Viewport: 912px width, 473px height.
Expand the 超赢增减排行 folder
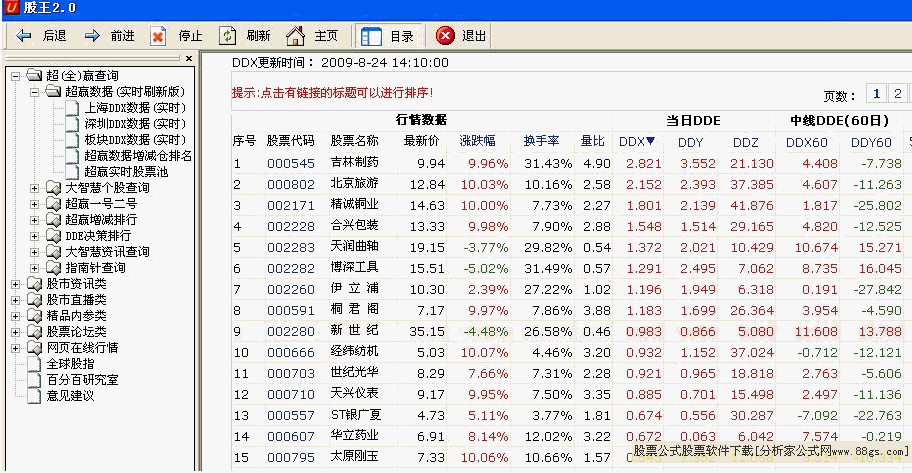pos(34,220)
